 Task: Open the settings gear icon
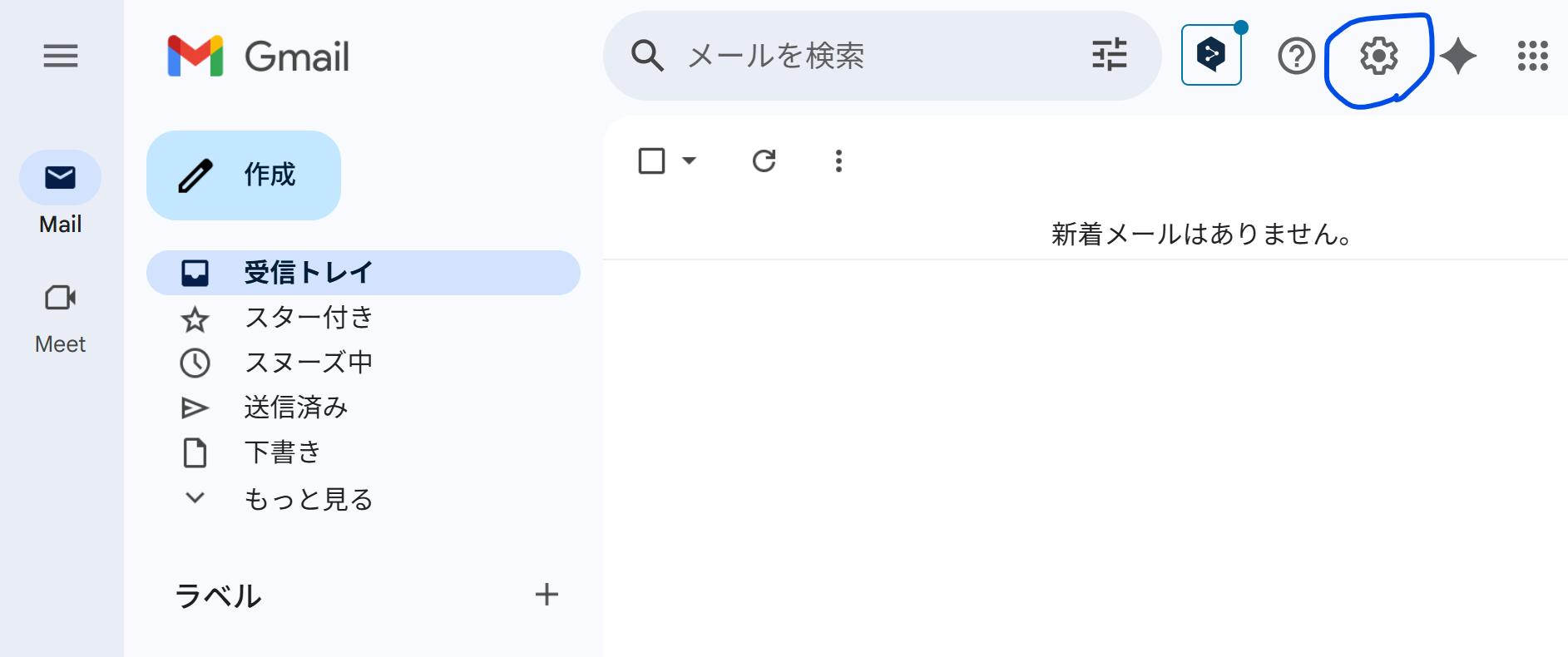[1378, 57]
